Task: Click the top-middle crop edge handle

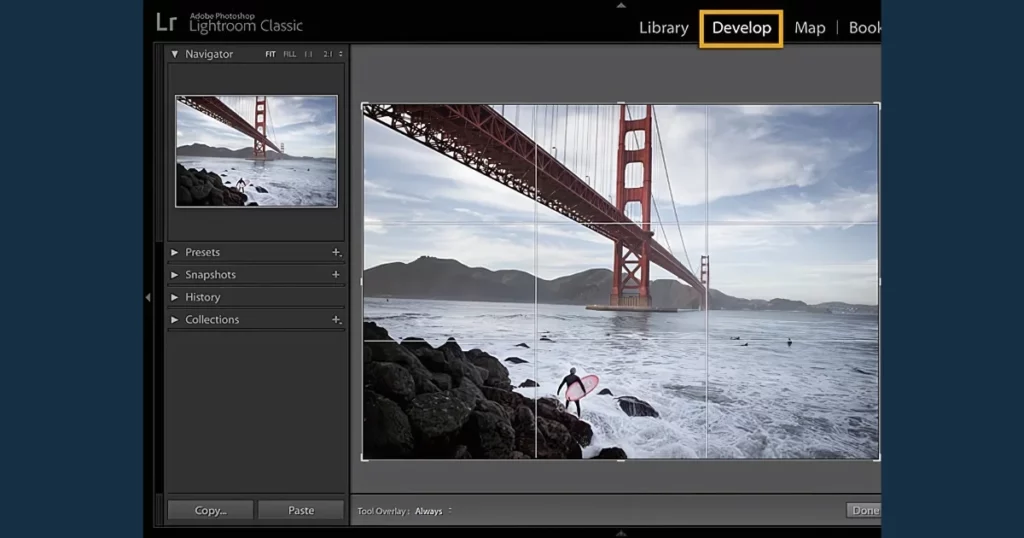Action: (621, 104)
